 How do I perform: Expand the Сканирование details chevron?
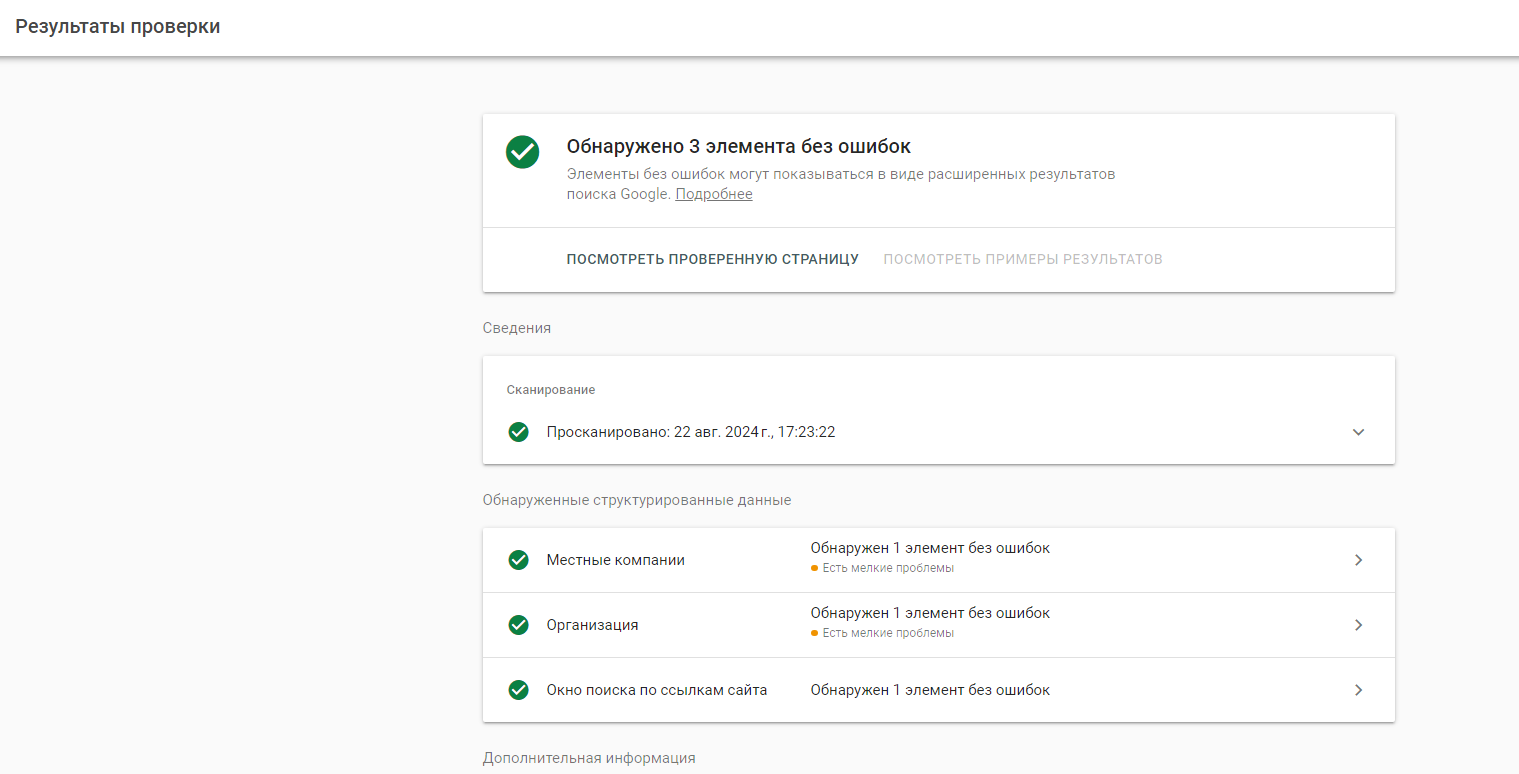(x=1358, y=432)
